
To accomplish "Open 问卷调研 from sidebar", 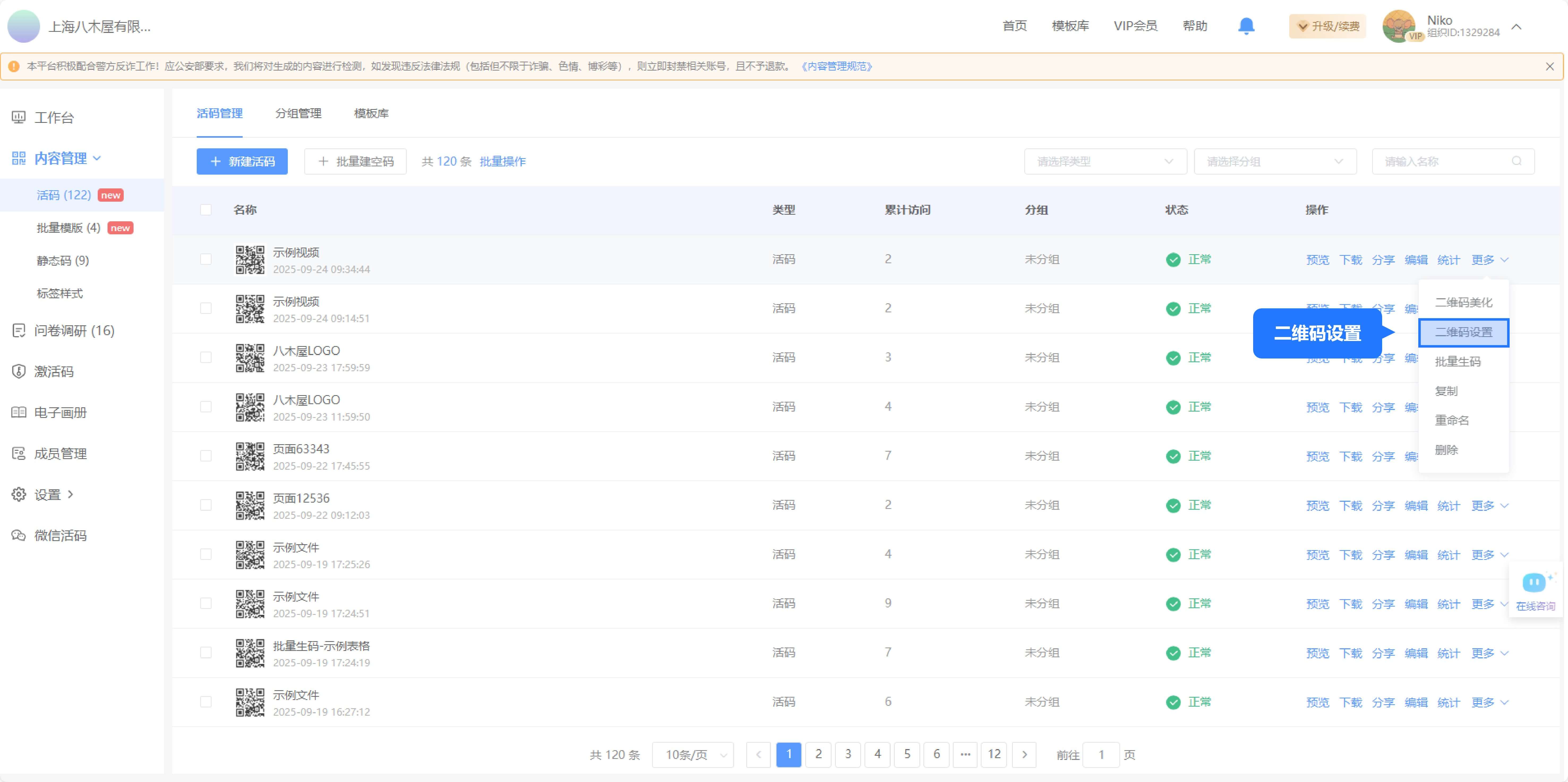I will tap(74, 330).
